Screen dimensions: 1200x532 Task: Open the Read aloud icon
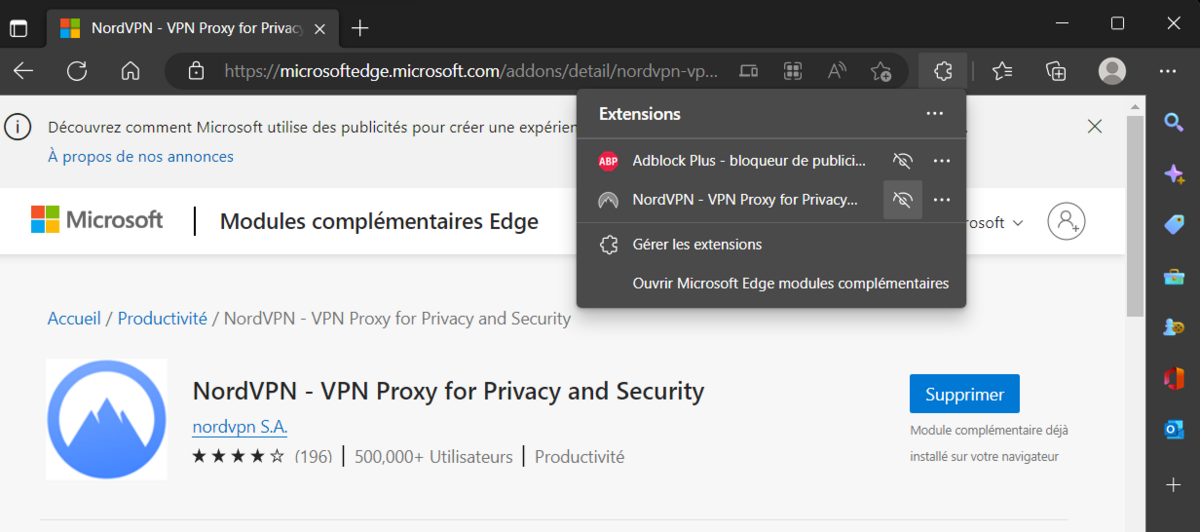coord(837,71)
